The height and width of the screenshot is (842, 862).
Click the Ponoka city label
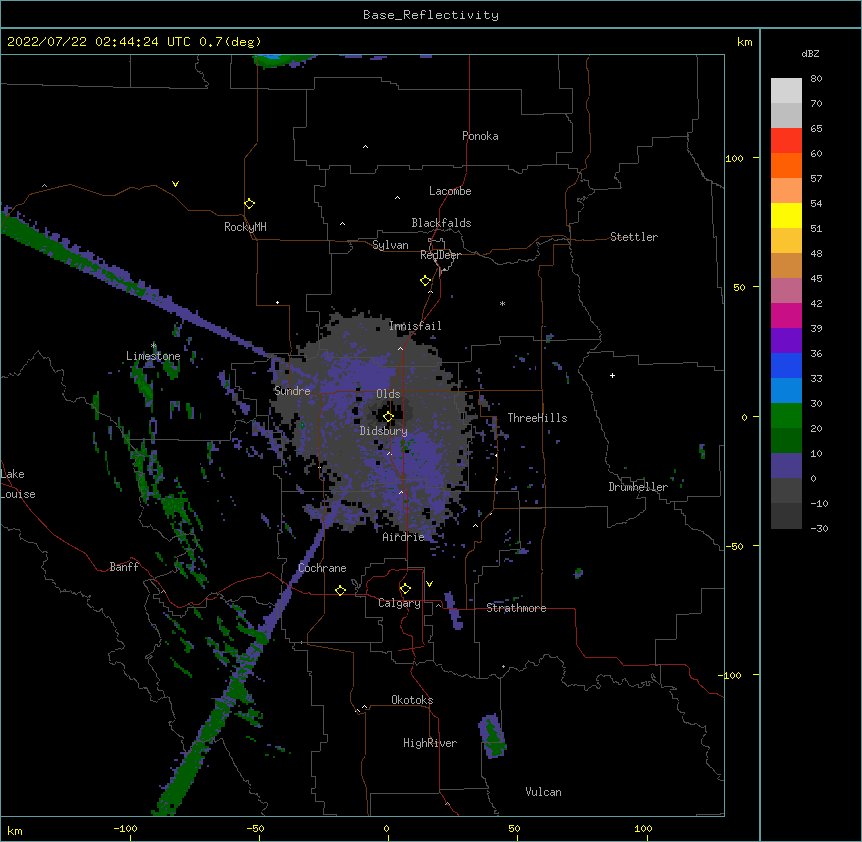(x=480, y=136)
